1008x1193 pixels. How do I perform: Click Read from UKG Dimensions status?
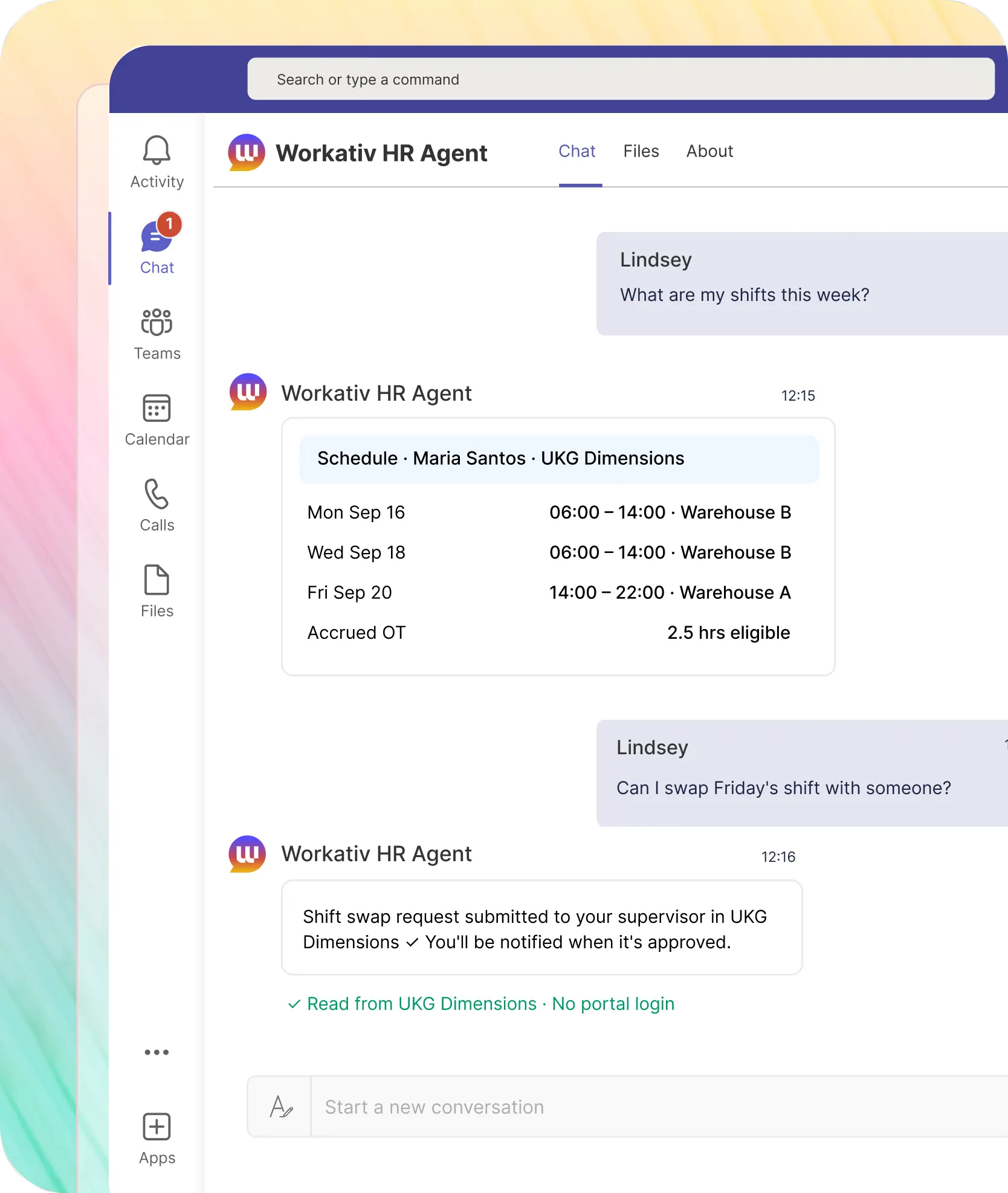[x=481, y=1004]
